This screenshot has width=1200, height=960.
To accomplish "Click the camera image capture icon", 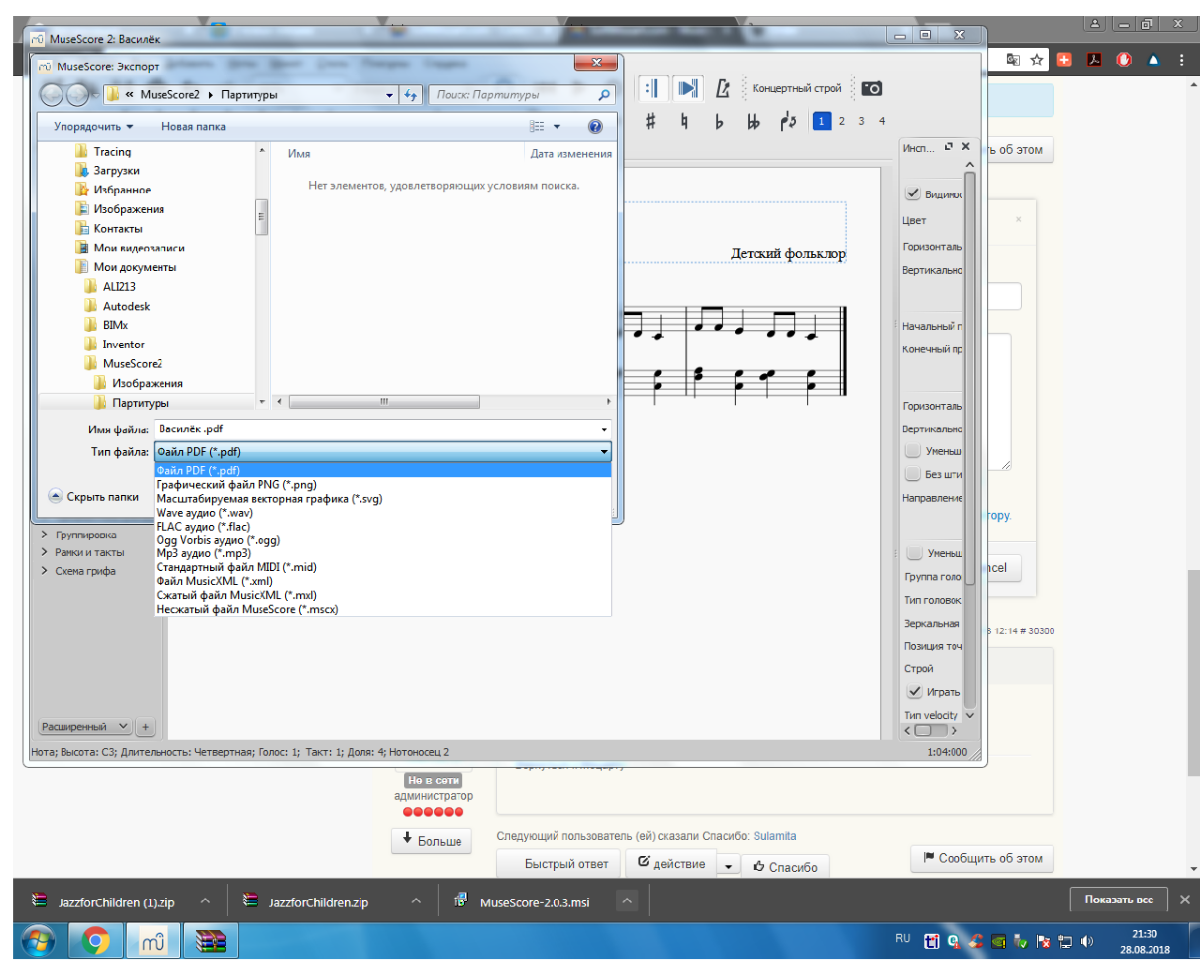I will (872, 88).
